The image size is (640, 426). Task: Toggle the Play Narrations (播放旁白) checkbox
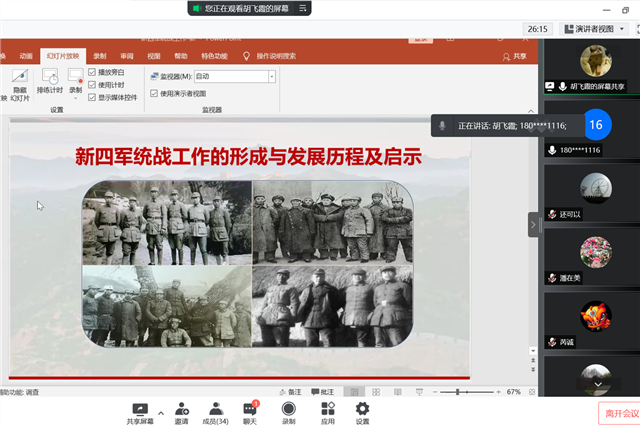point(92,72)
